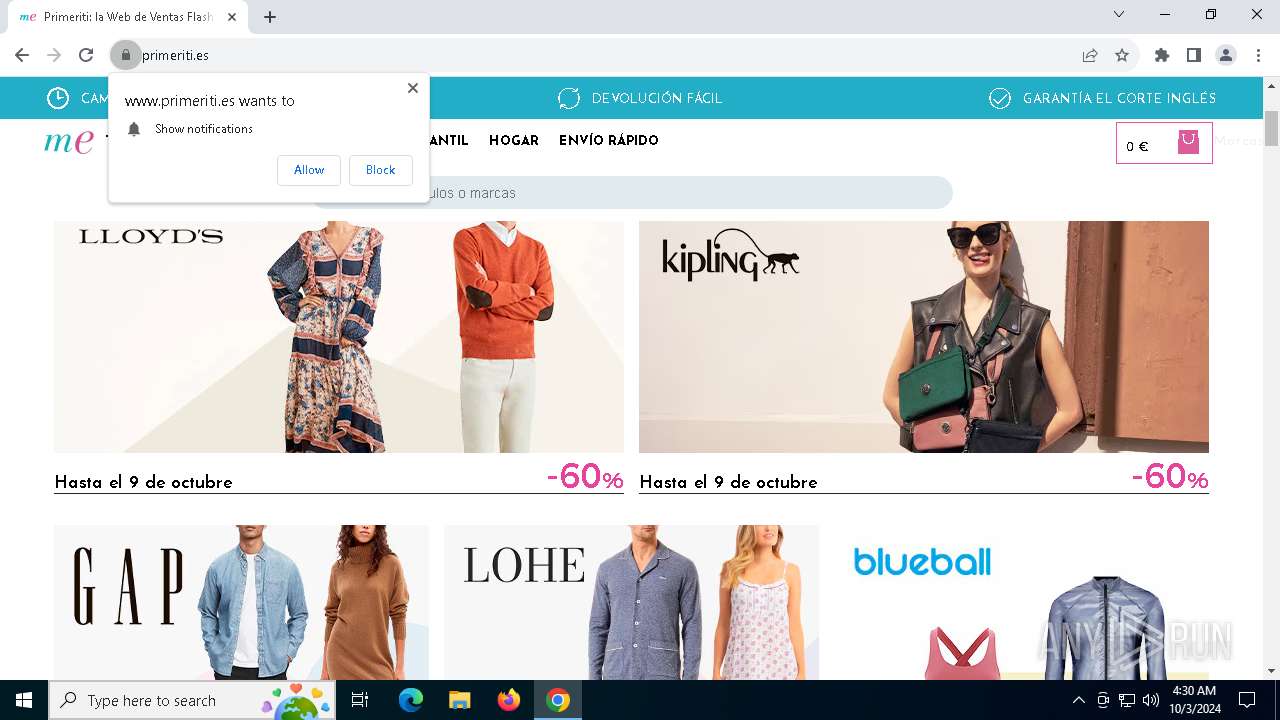Click the -60% discount under Lloyd's
This screenshot has height=720, width=1280.
pos(585,477)
